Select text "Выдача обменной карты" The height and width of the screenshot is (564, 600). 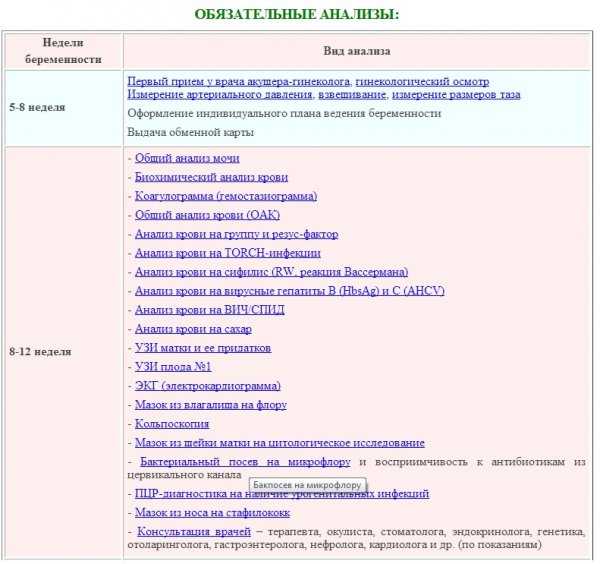point(191,132)
